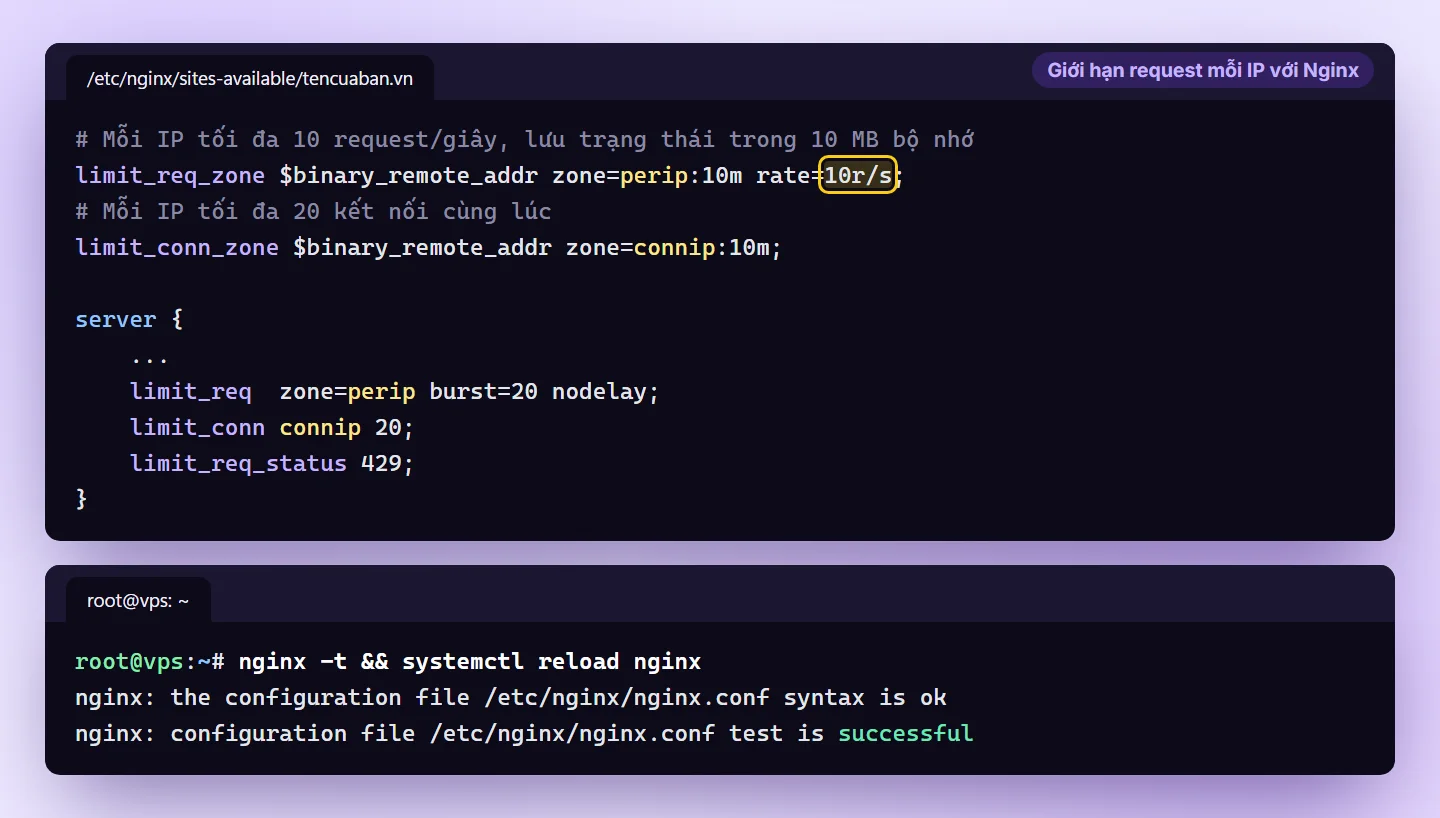Click $binary_remote_addr on the limit_conn_zone line
The image size is (1440, 818).
point(422,248)
